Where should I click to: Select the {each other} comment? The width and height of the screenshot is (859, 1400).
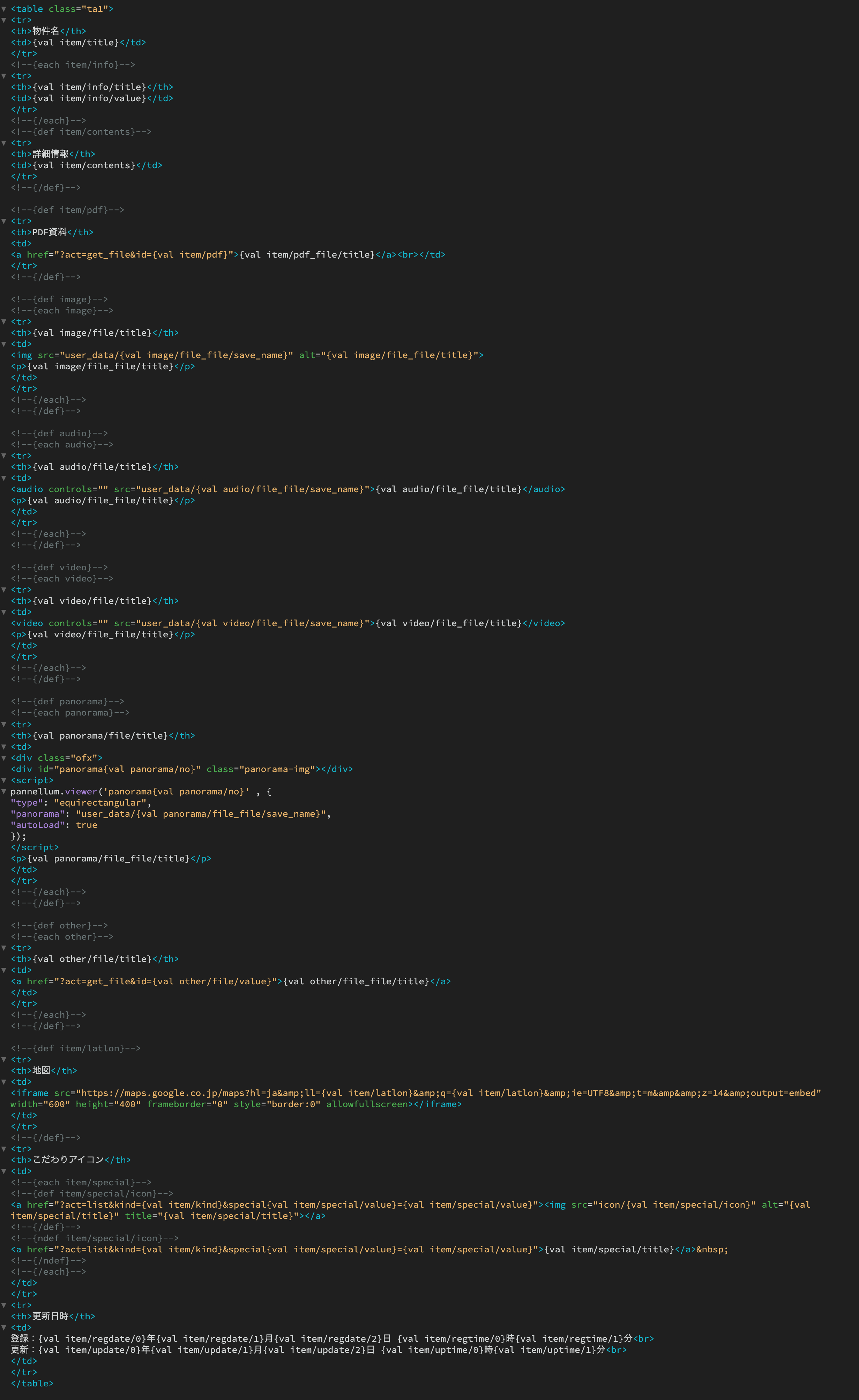pyautogui.click(x=62, y=937)
